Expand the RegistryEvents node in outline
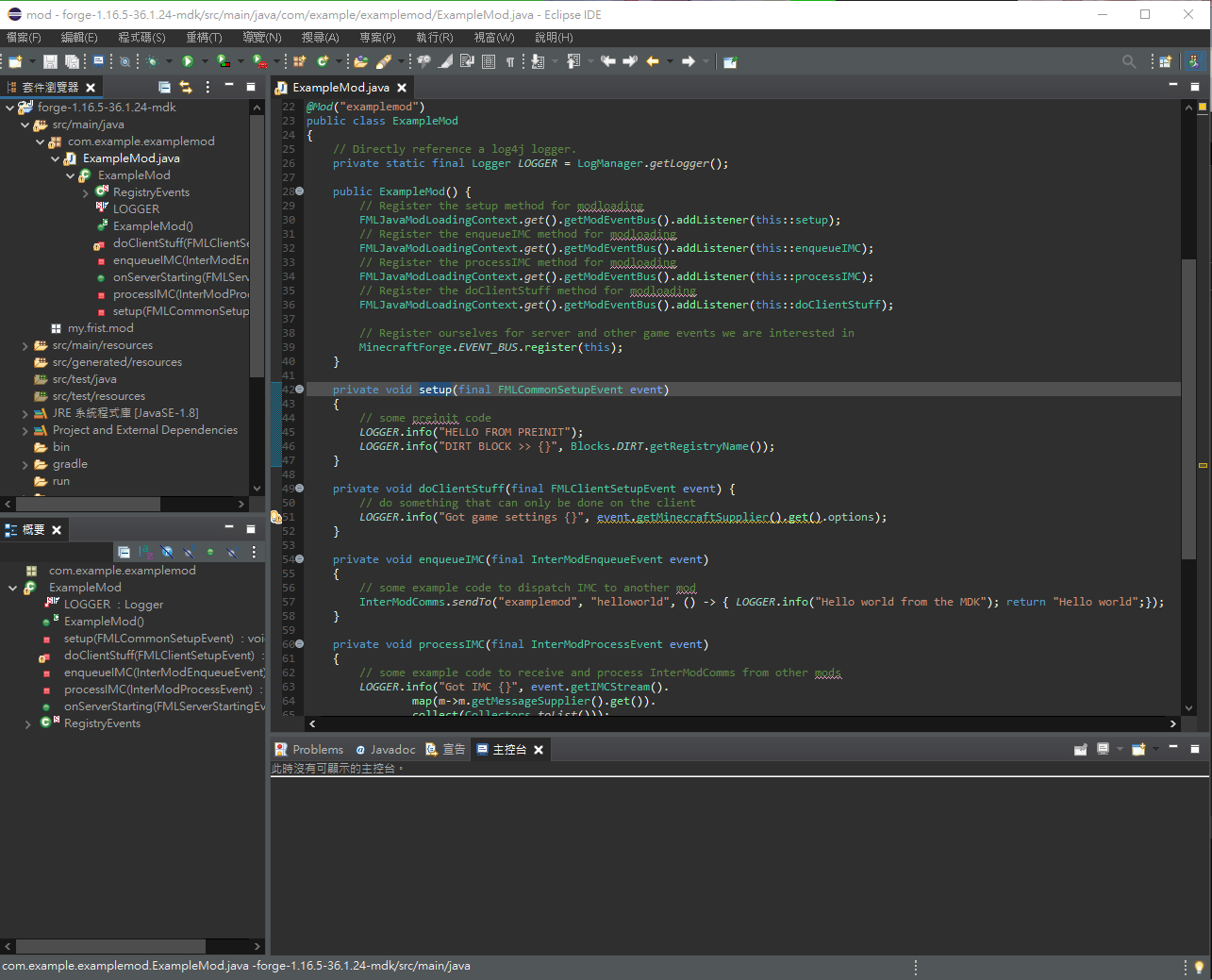This screenshot has height=980, width=1212. tap(27, 724)
